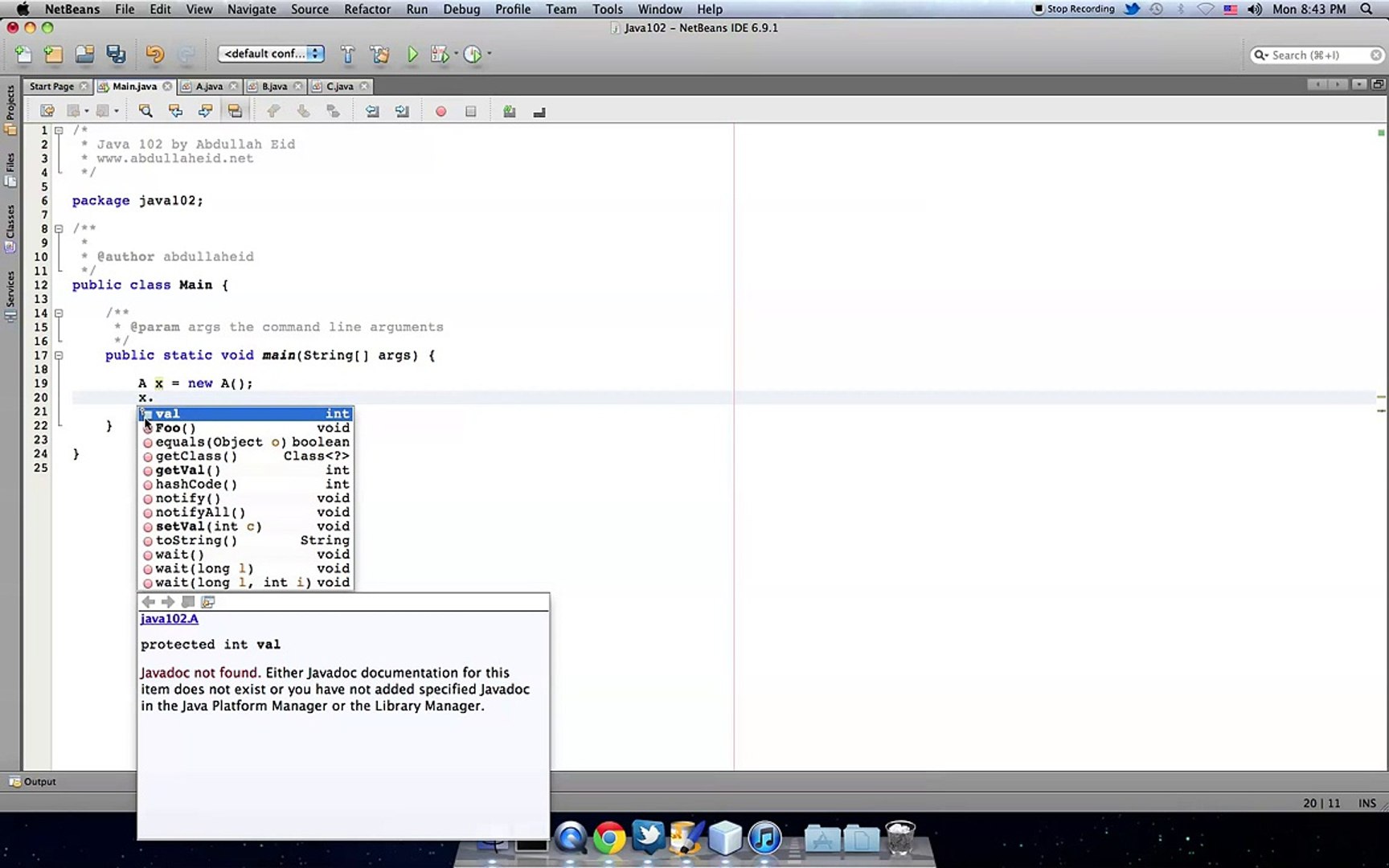Run the main project with the green Run arrow
Image resolution: width=1389 pixels, height=868 pixels.
click(x=412, y=54)
